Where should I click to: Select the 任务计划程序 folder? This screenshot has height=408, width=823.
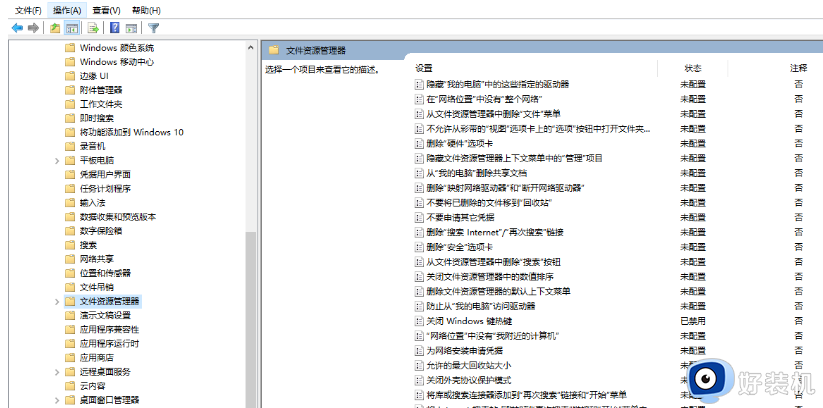[98, 189]
